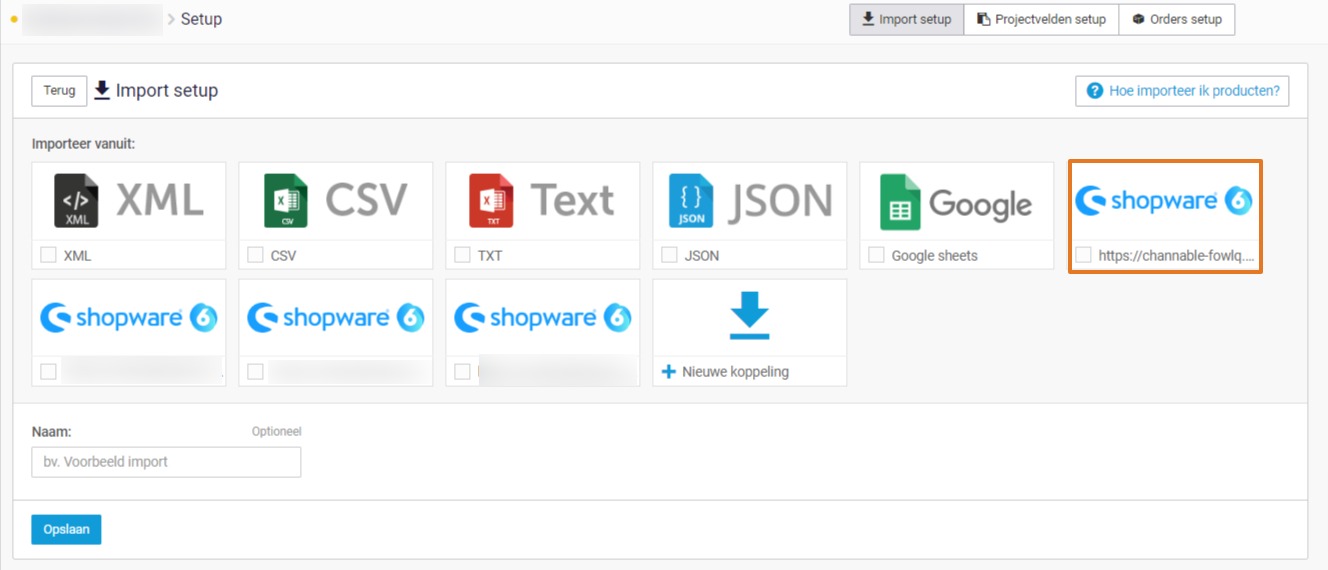Open Hoe importeer ik producten help link
This screenshot has height=570, width=1328.
1182,91
